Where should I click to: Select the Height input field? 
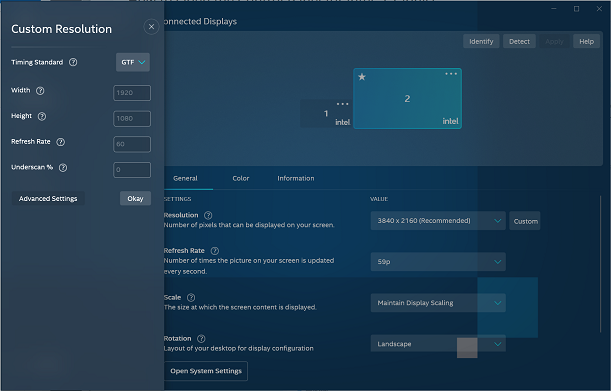click(x=132, y=119)
